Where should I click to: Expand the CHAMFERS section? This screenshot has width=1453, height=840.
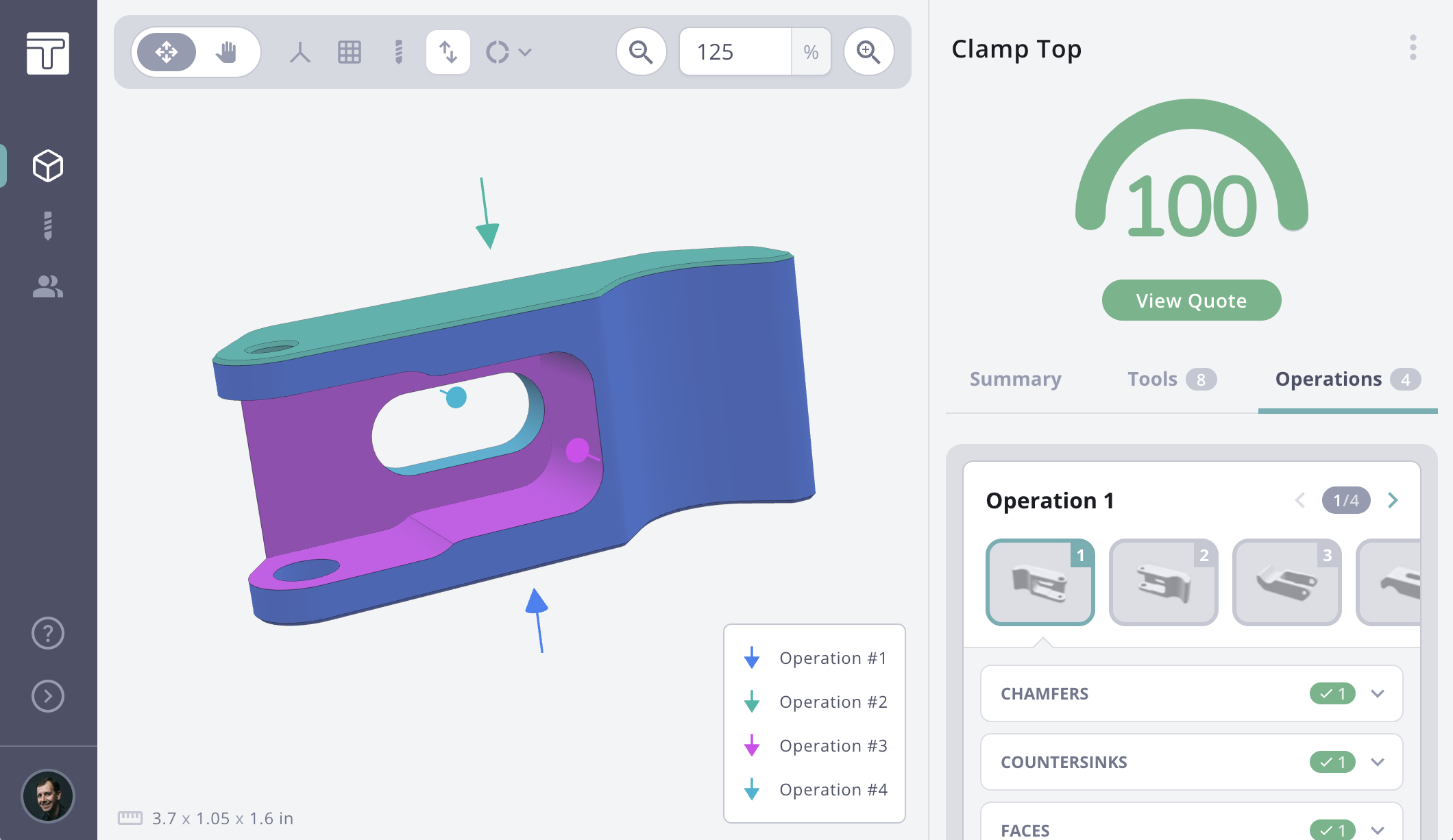click(1379, 693)
